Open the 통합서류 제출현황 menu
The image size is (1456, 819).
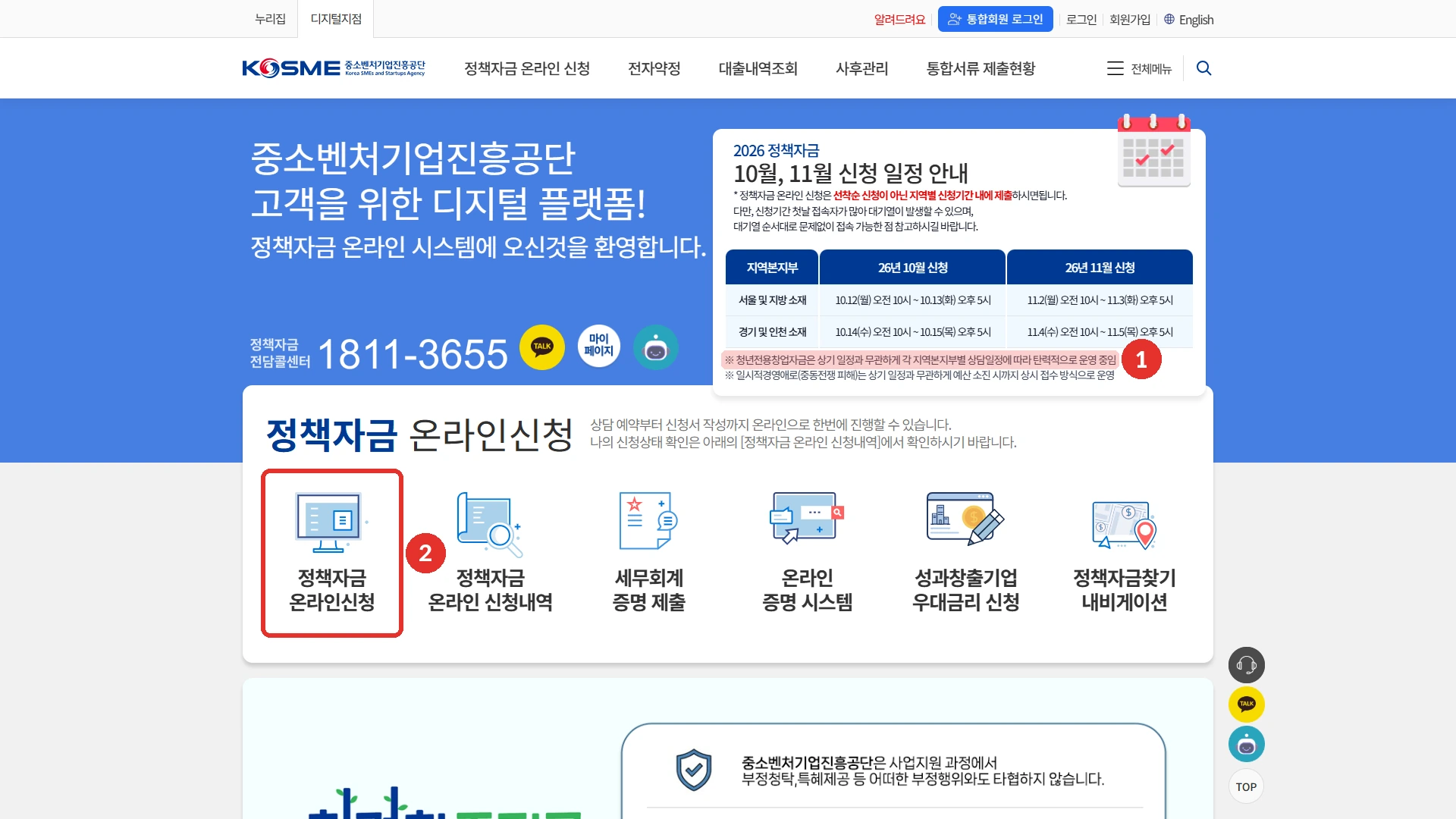(981, 68)
